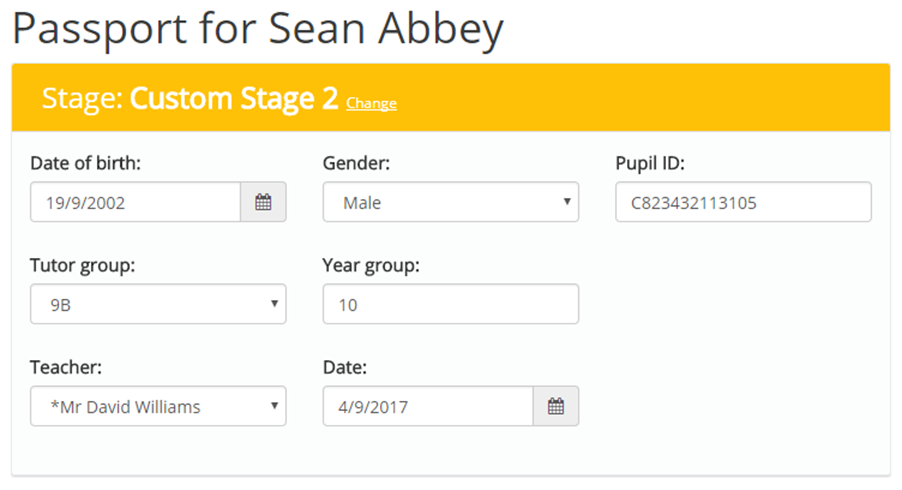902x490 pixels.
Task: Click the bold "Custom Stage 2" text
Action: click(234, 98)
